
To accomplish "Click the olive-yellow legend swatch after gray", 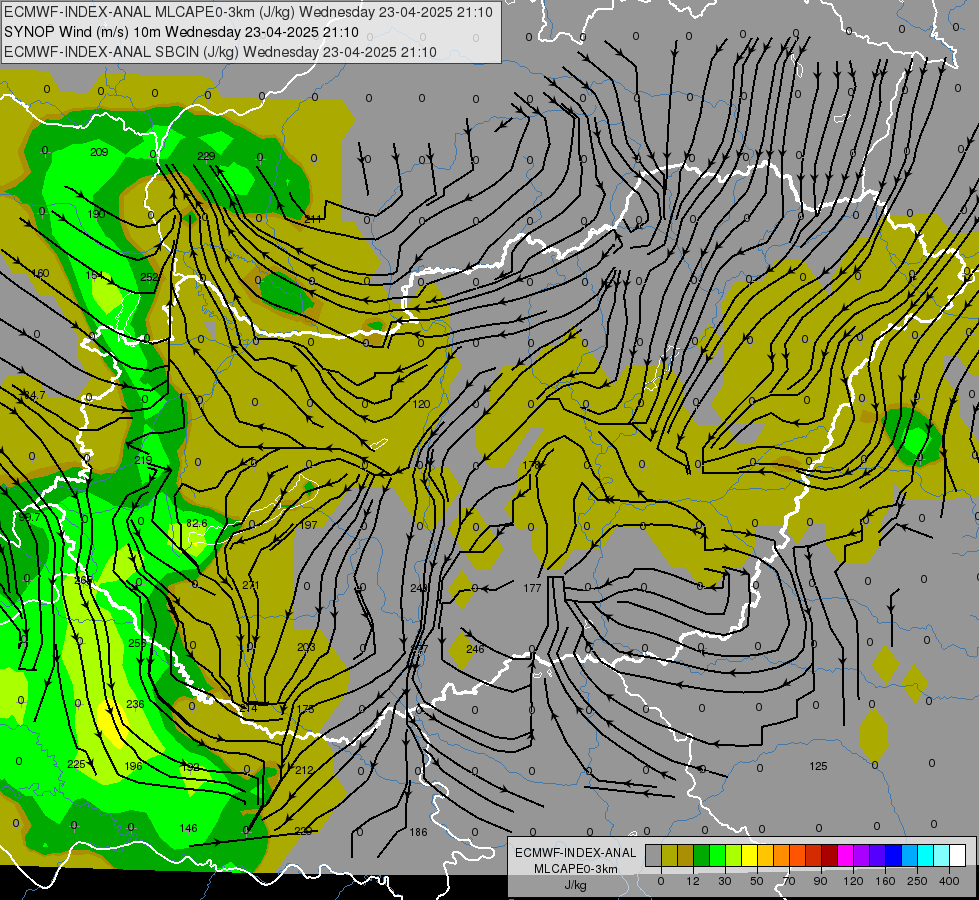I will point(670,855).
